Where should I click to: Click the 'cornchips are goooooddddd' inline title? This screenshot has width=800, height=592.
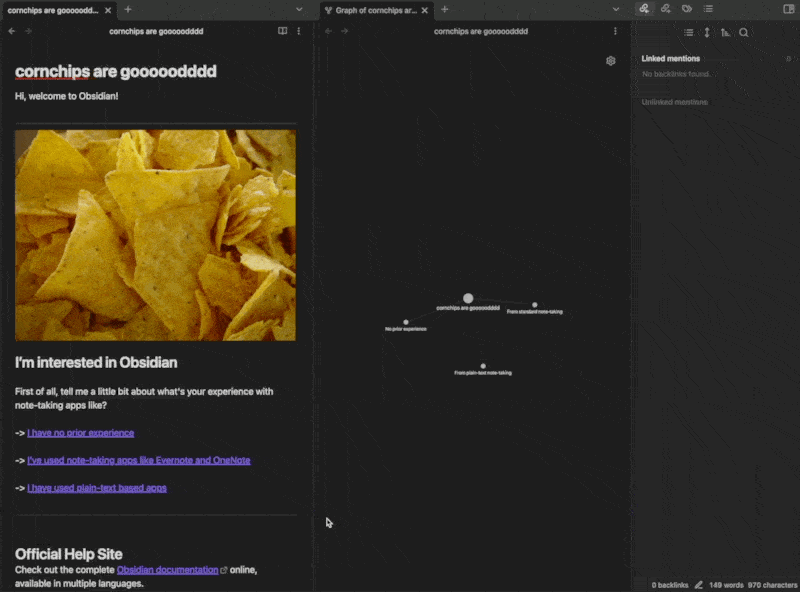click(116, 71)
